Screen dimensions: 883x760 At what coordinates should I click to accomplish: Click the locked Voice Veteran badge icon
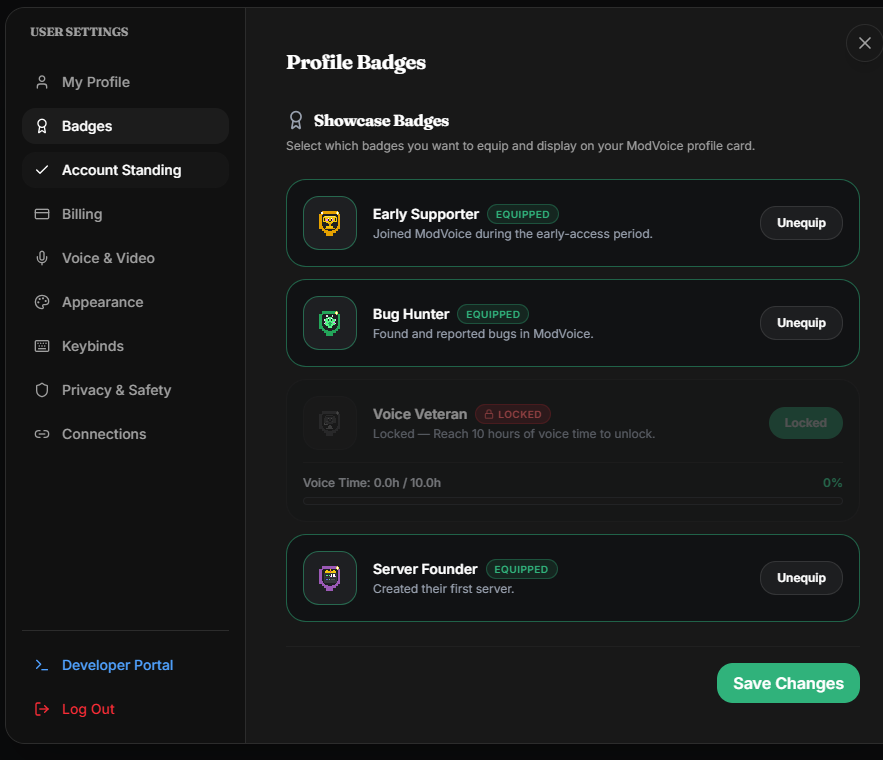click(x=329, y=423)
